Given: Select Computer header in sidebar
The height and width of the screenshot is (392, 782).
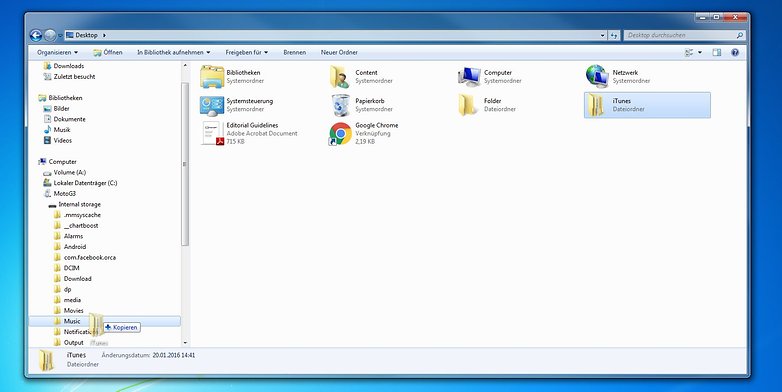Looking at the screenshot, I should [x=57, y=162].
